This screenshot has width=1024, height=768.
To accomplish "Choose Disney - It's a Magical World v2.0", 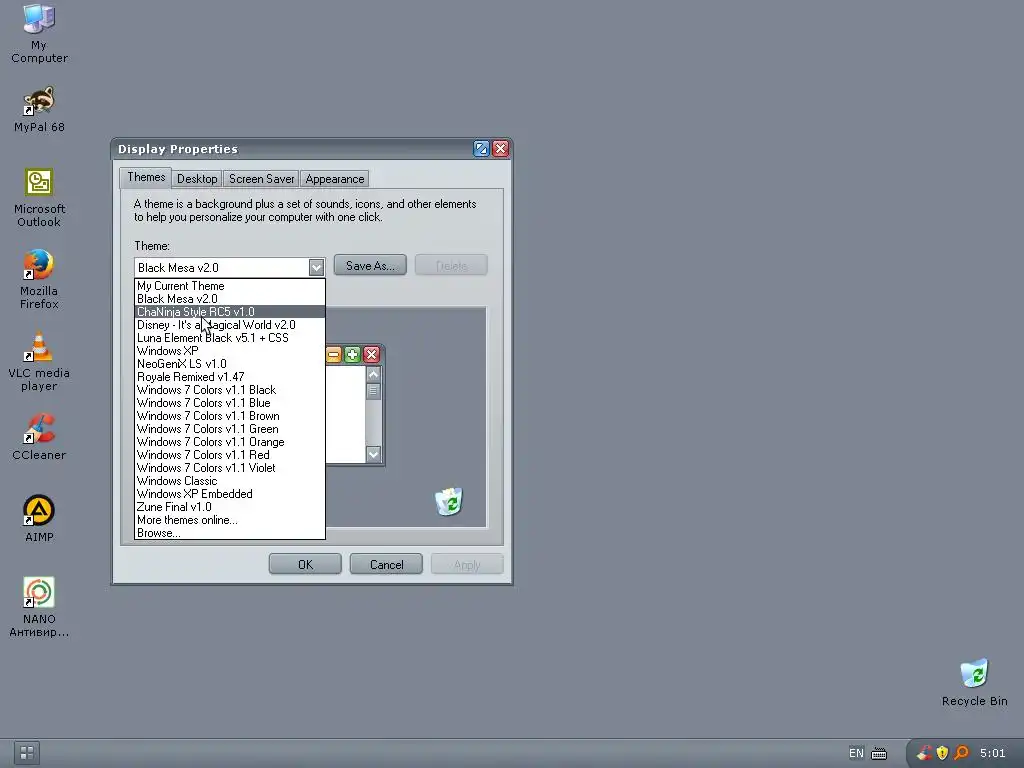I will coord(230,325).
